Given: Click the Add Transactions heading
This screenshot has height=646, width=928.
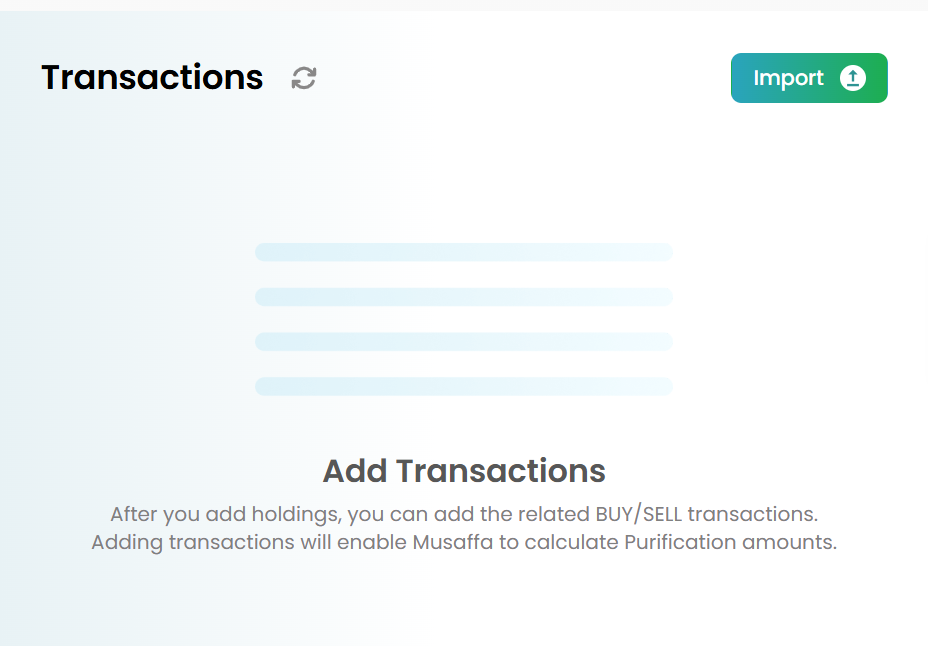Looking at the screenshot, I should (x=464, y=471).
